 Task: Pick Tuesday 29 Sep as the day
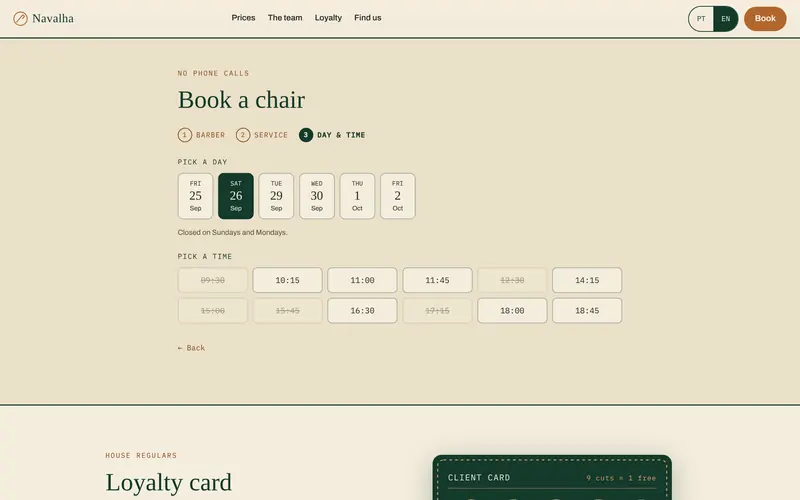tap(276, 196)
